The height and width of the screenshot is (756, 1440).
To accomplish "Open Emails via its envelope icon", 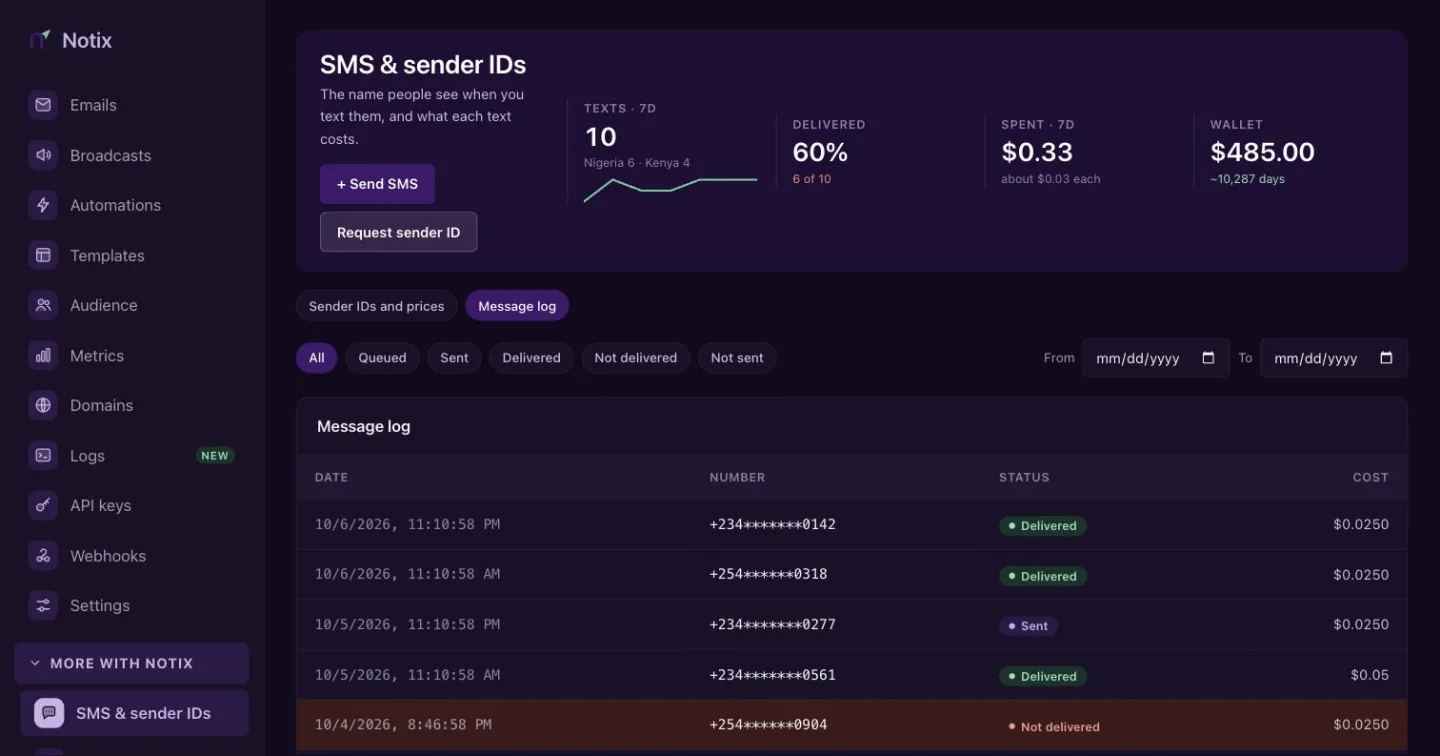I will 43,105.
